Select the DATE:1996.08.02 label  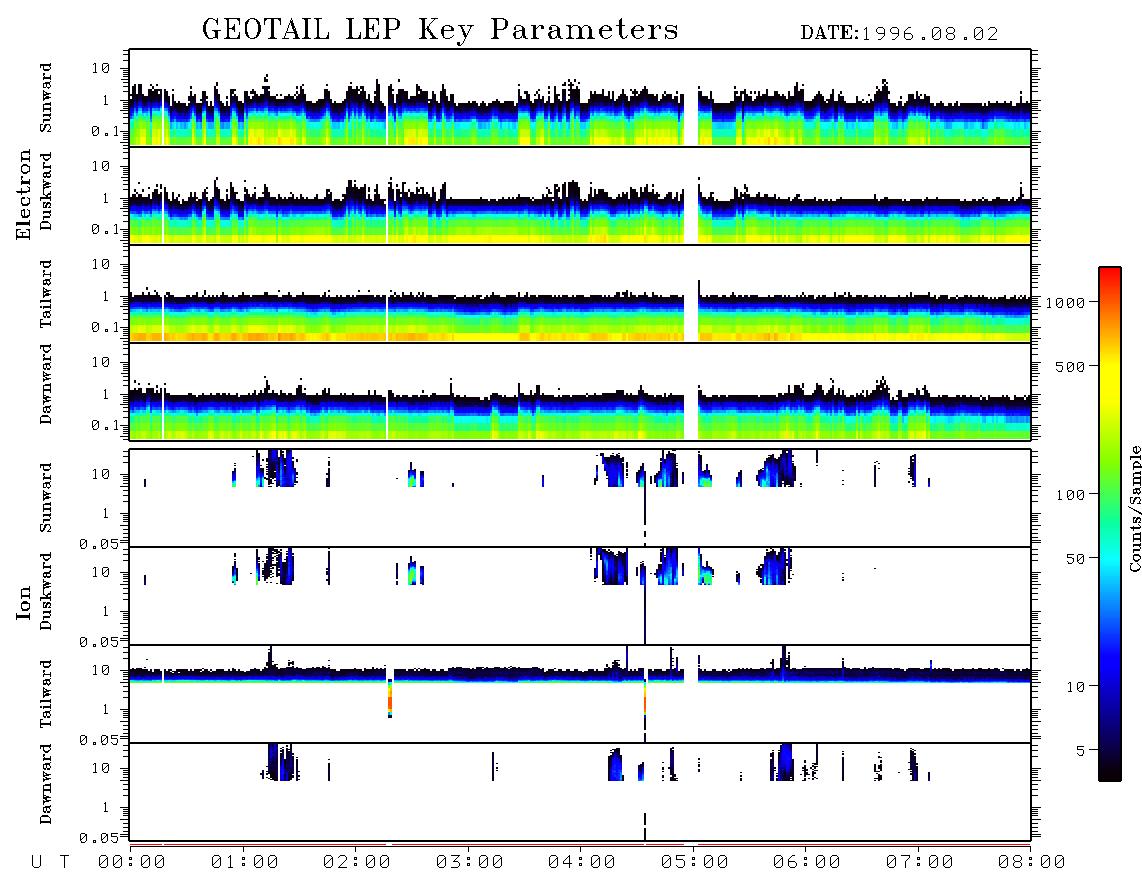click(x=899, y=33)
